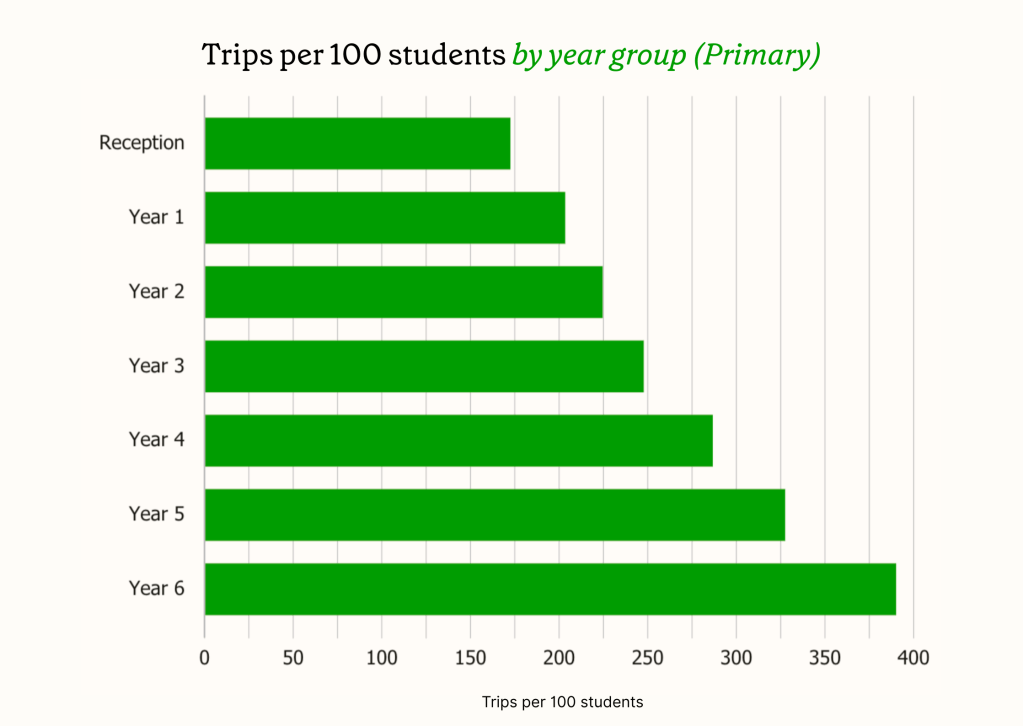The width and height of the screenshot is (1023, 726).
Task: Click the chart title 'Trips per 100 students'
Action: click(354, 55)
